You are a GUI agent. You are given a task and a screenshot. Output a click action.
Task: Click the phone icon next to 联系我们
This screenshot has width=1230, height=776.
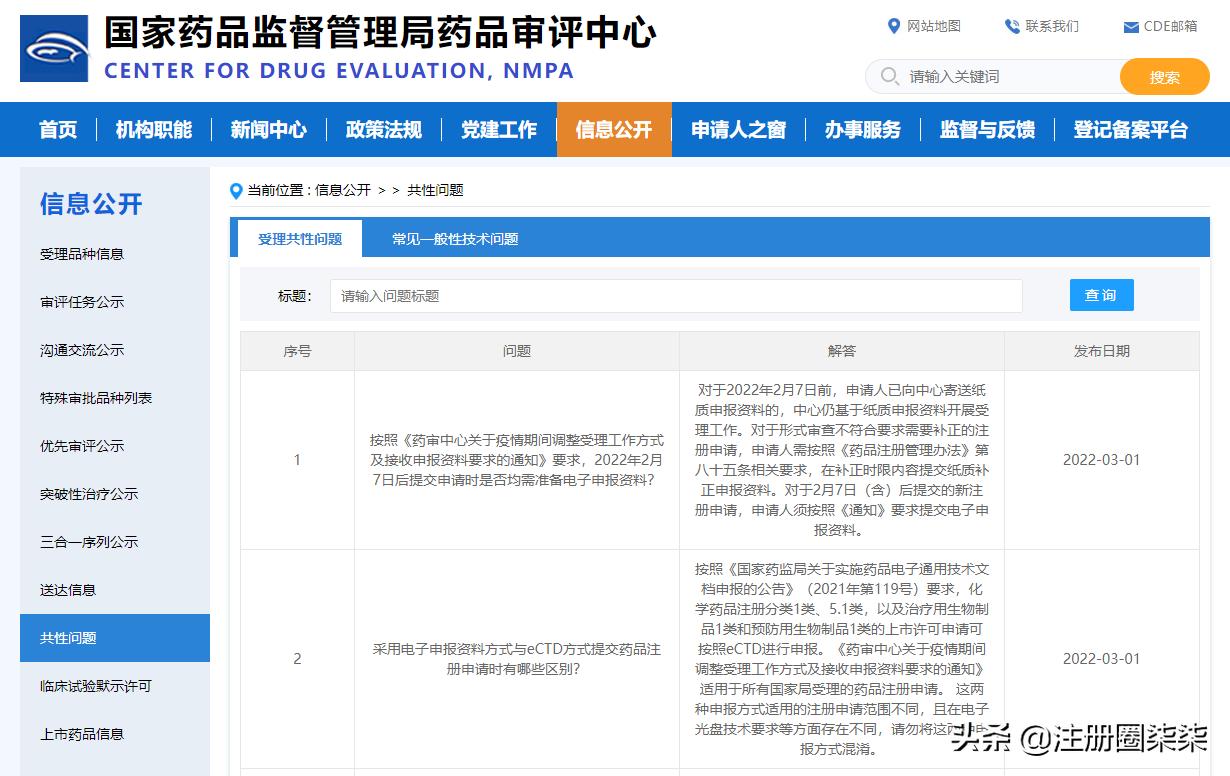pos(1010,26)
